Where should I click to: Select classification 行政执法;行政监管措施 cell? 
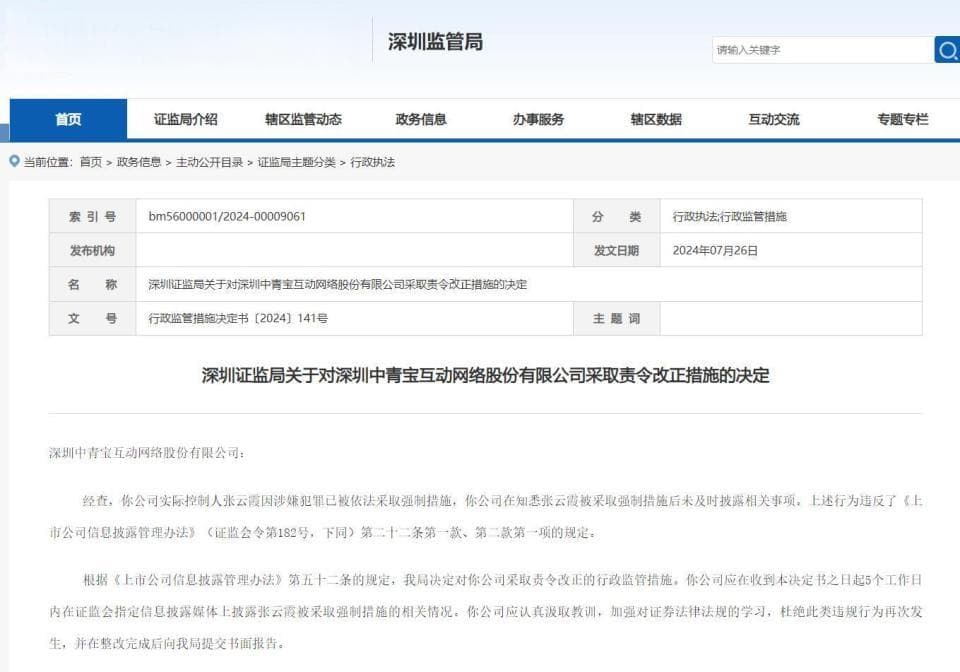click(791, 216)
